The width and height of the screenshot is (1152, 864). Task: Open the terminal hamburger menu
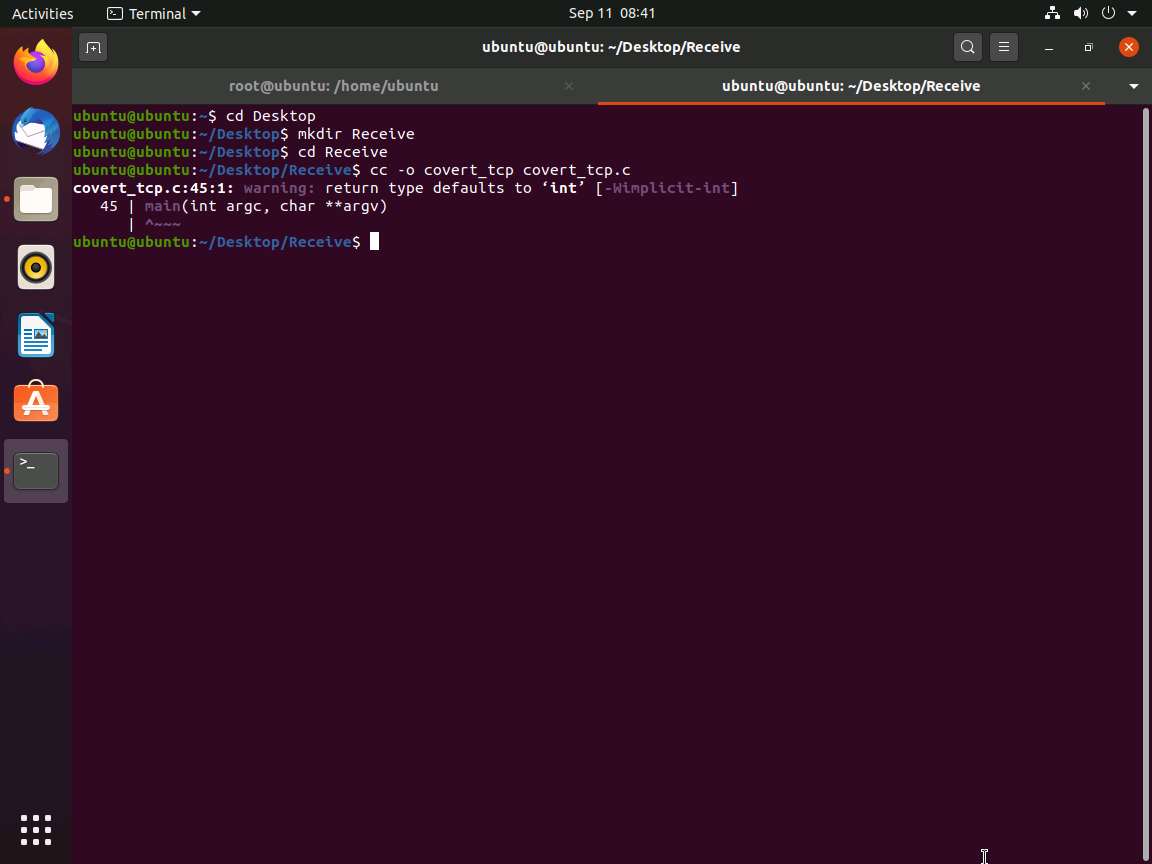coord(1004,47)
